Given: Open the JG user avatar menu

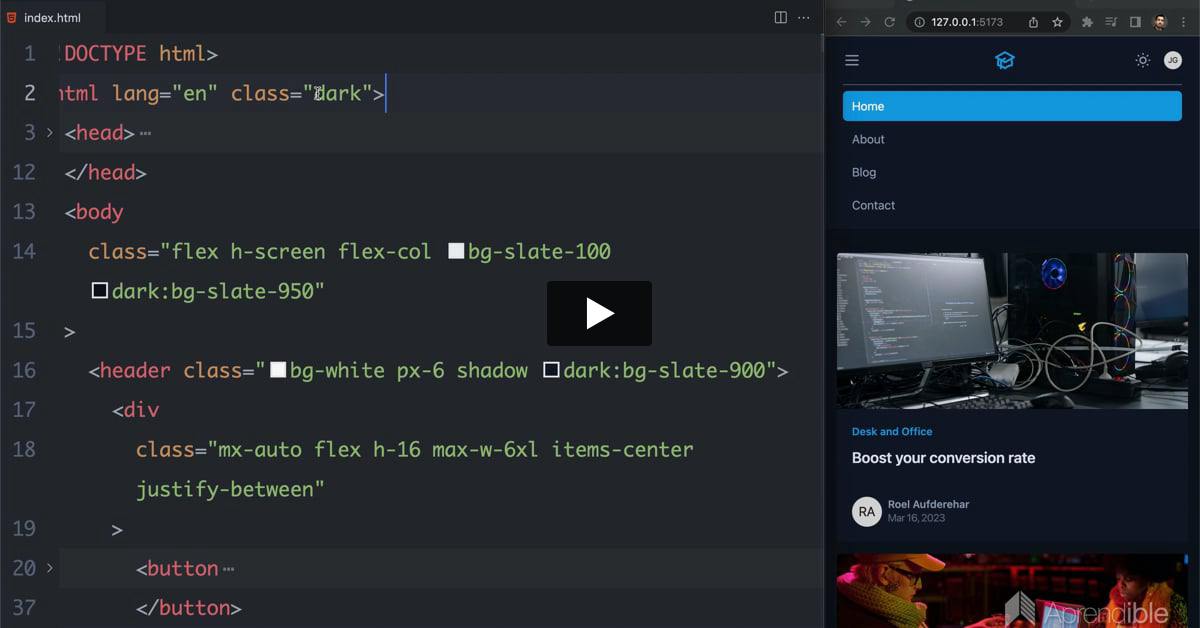Looking at the screenshot, I should pos(1173,61).
